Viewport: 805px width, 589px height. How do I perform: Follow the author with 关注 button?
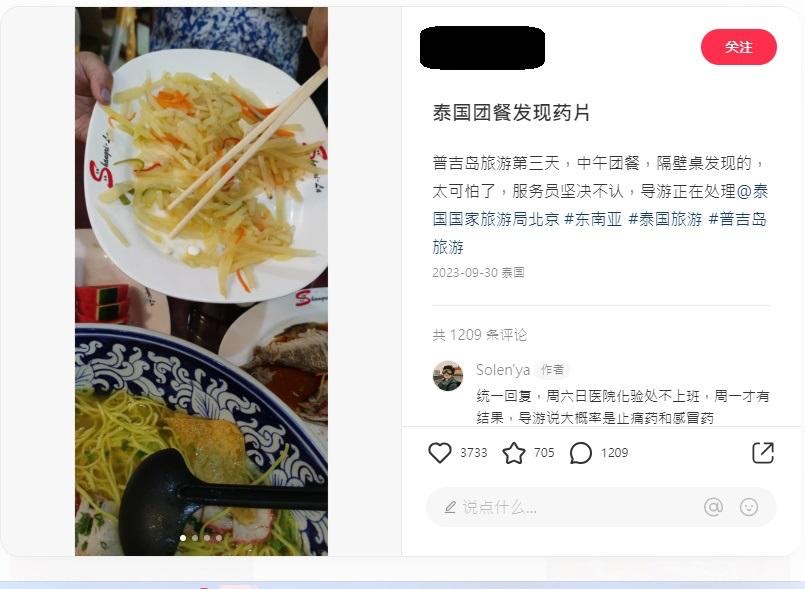tap(738, 47)
